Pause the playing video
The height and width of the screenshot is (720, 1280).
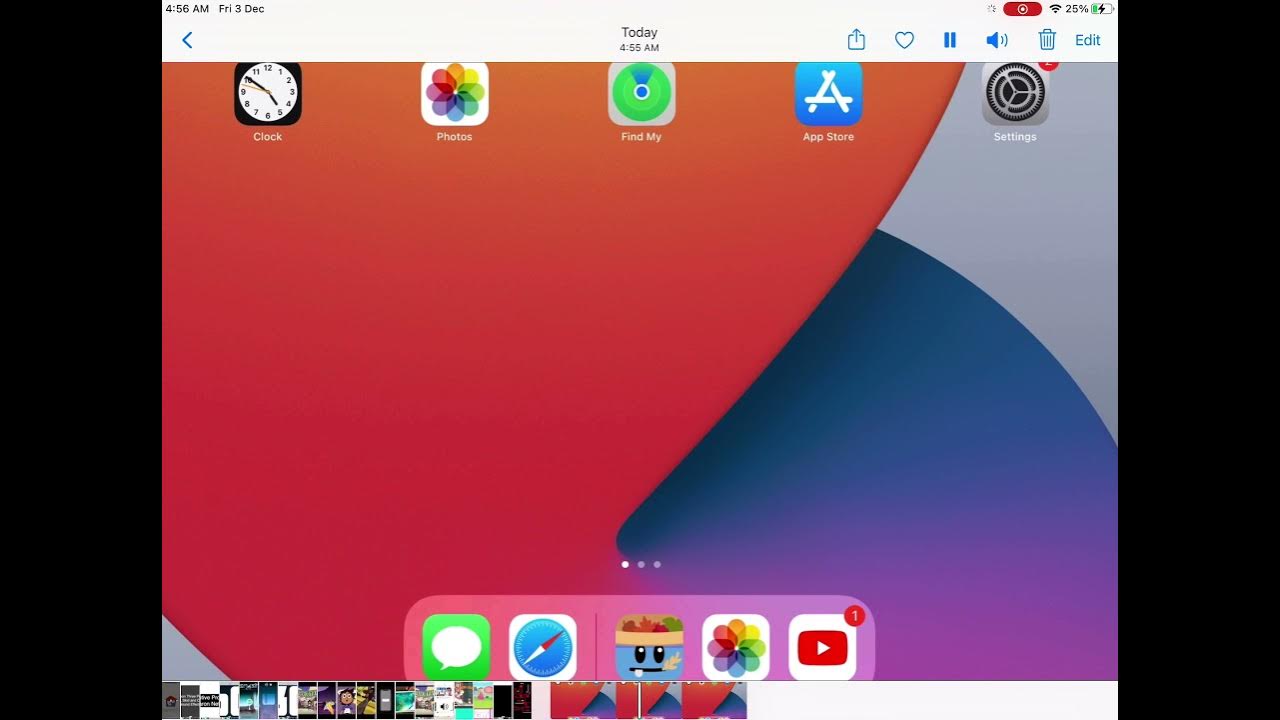click(950, 40)
